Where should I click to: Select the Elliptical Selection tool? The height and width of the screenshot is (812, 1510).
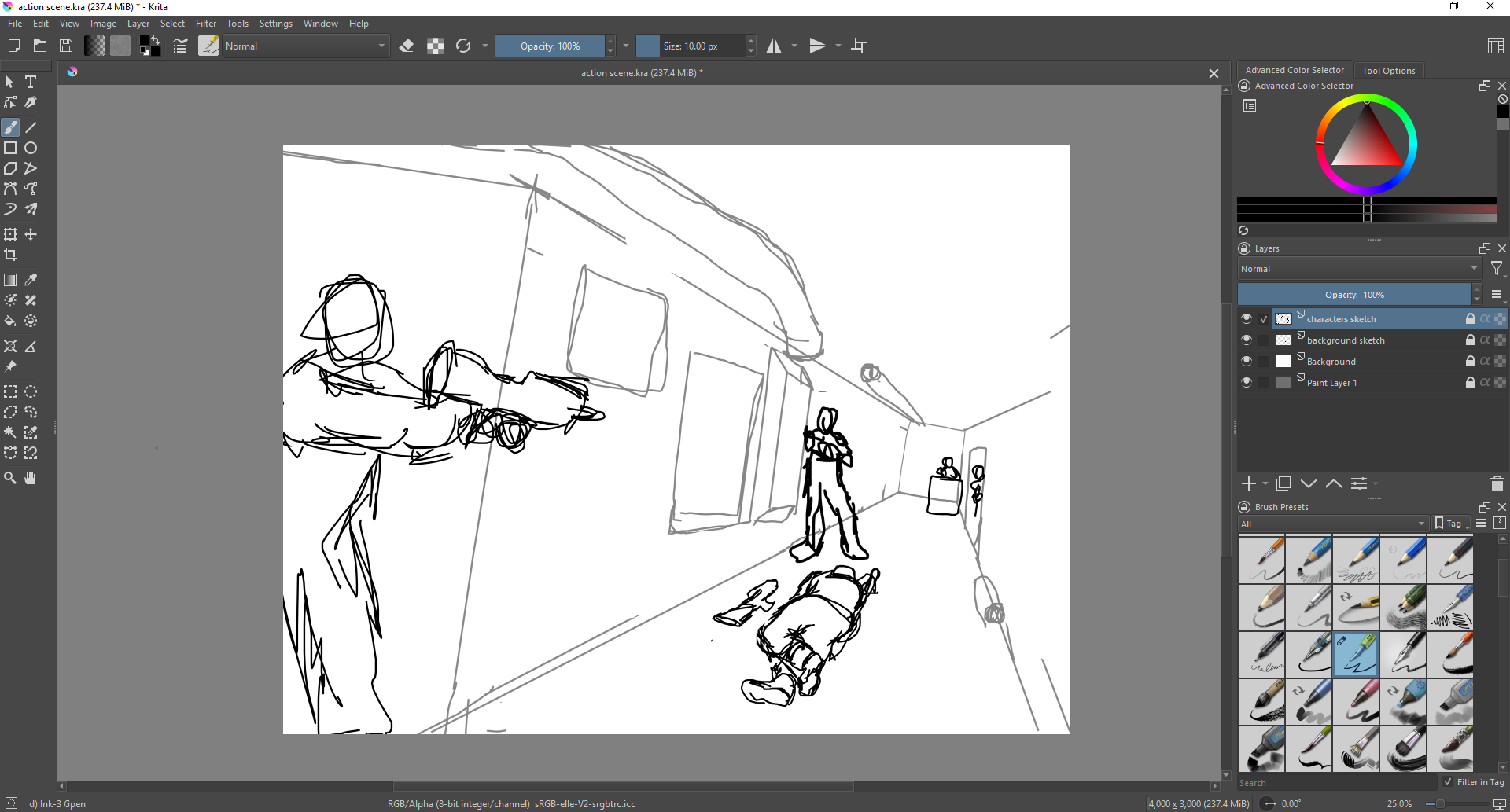click(x=31, y=391)
